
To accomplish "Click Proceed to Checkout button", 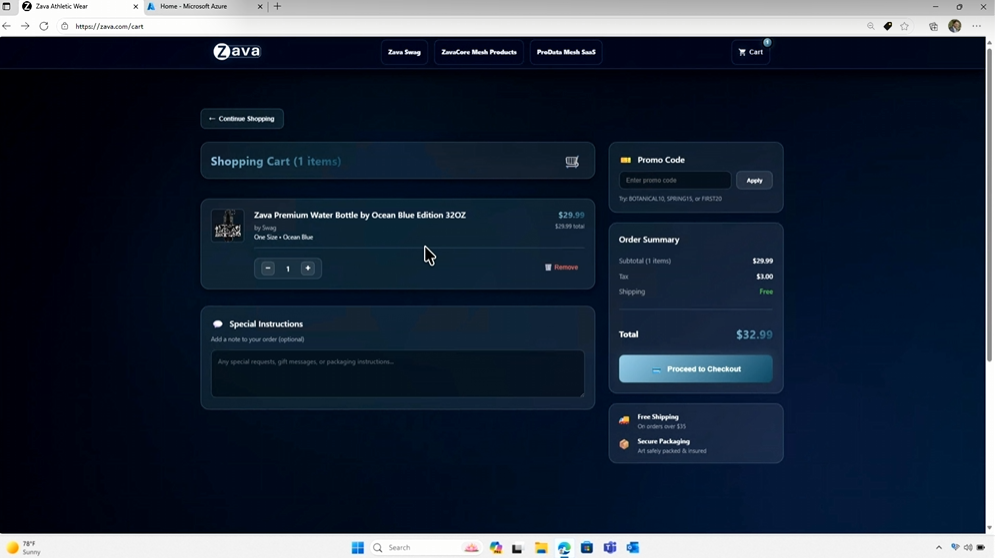I will coord(695,369).
